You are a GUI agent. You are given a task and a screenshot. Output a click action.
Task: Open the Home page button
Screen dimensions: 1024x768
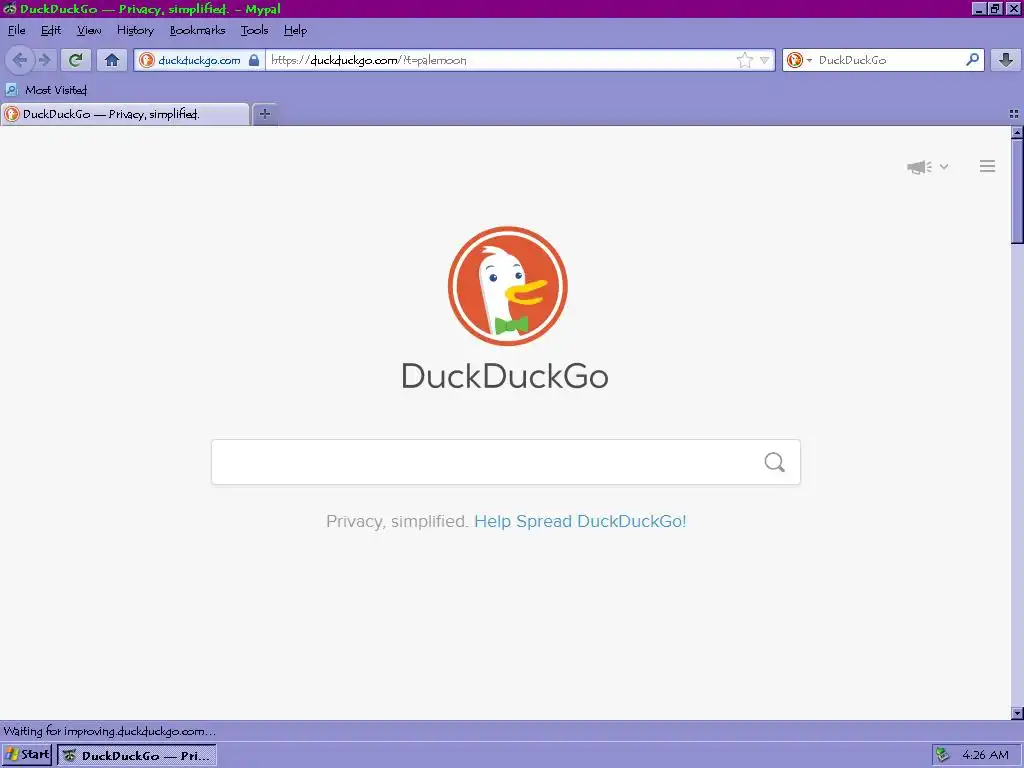click(x=112, y=60)
